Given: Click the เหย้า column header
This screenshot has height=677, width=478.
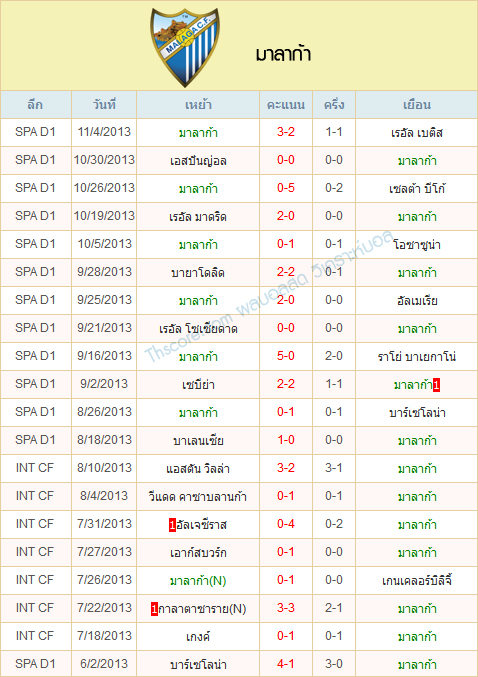Looking at the screenshot, I should click(198, 105).
